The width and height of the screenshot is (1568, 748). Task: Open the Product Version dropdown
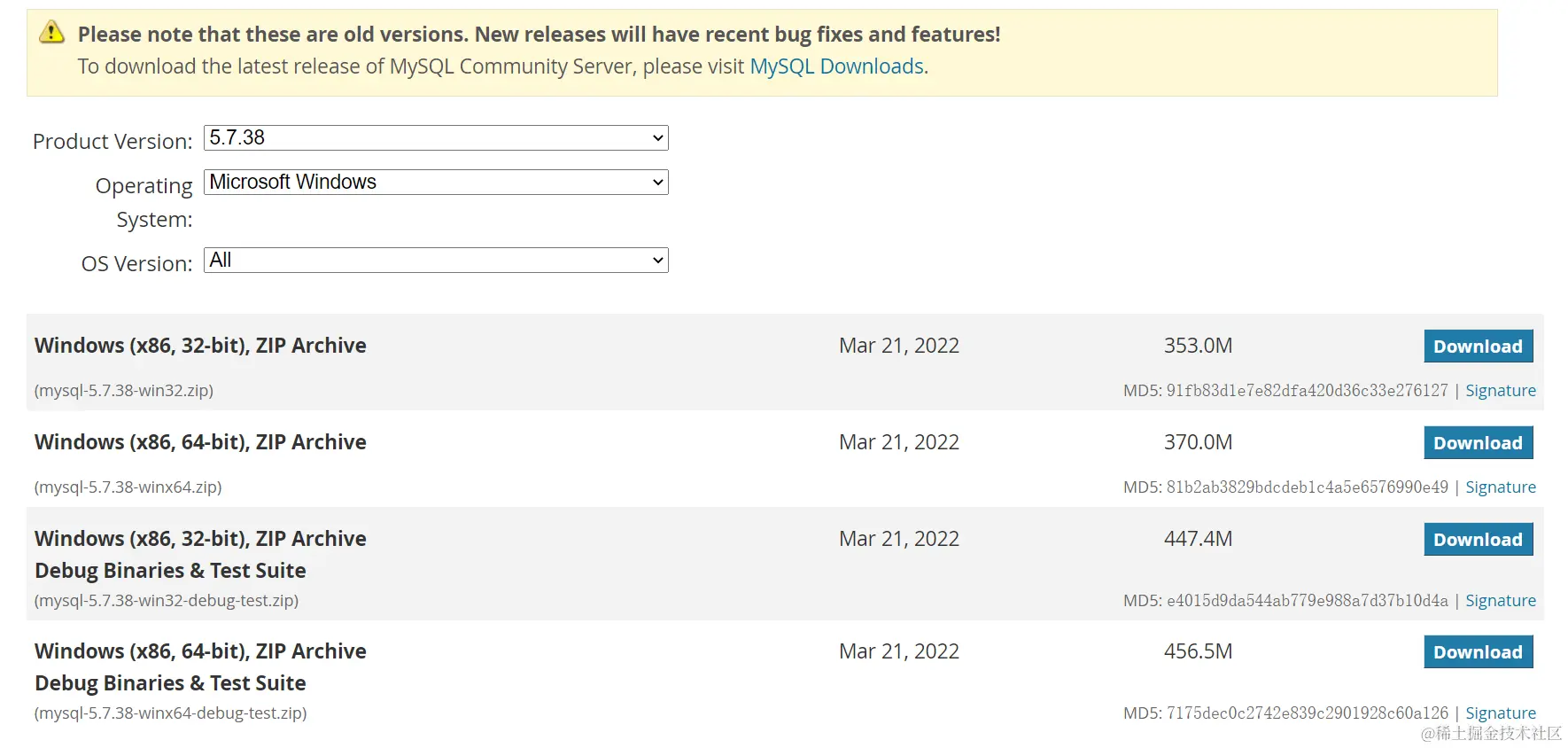(435, 138)
